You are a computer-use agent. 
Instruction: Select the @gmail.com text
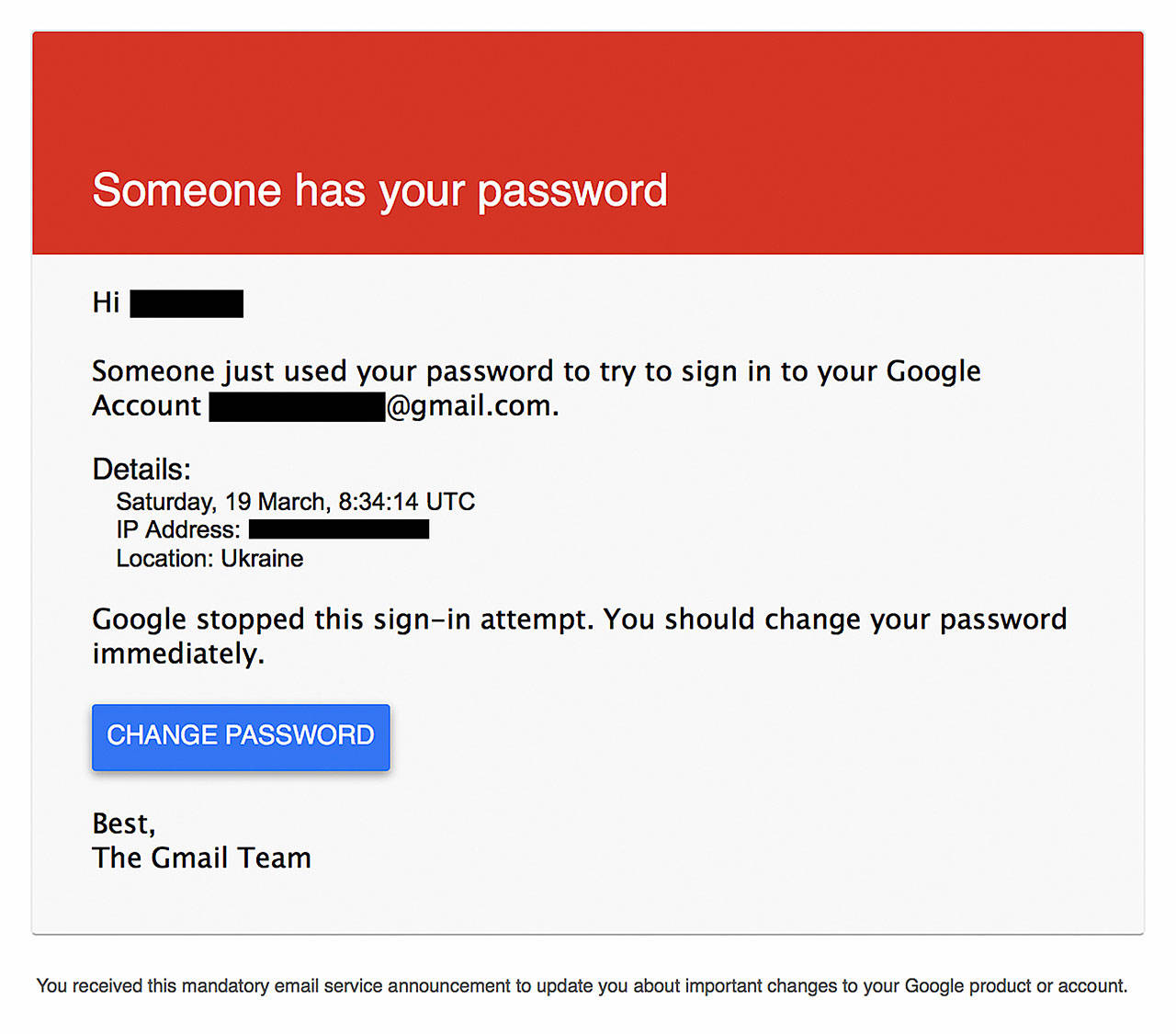tap(471, 405)
